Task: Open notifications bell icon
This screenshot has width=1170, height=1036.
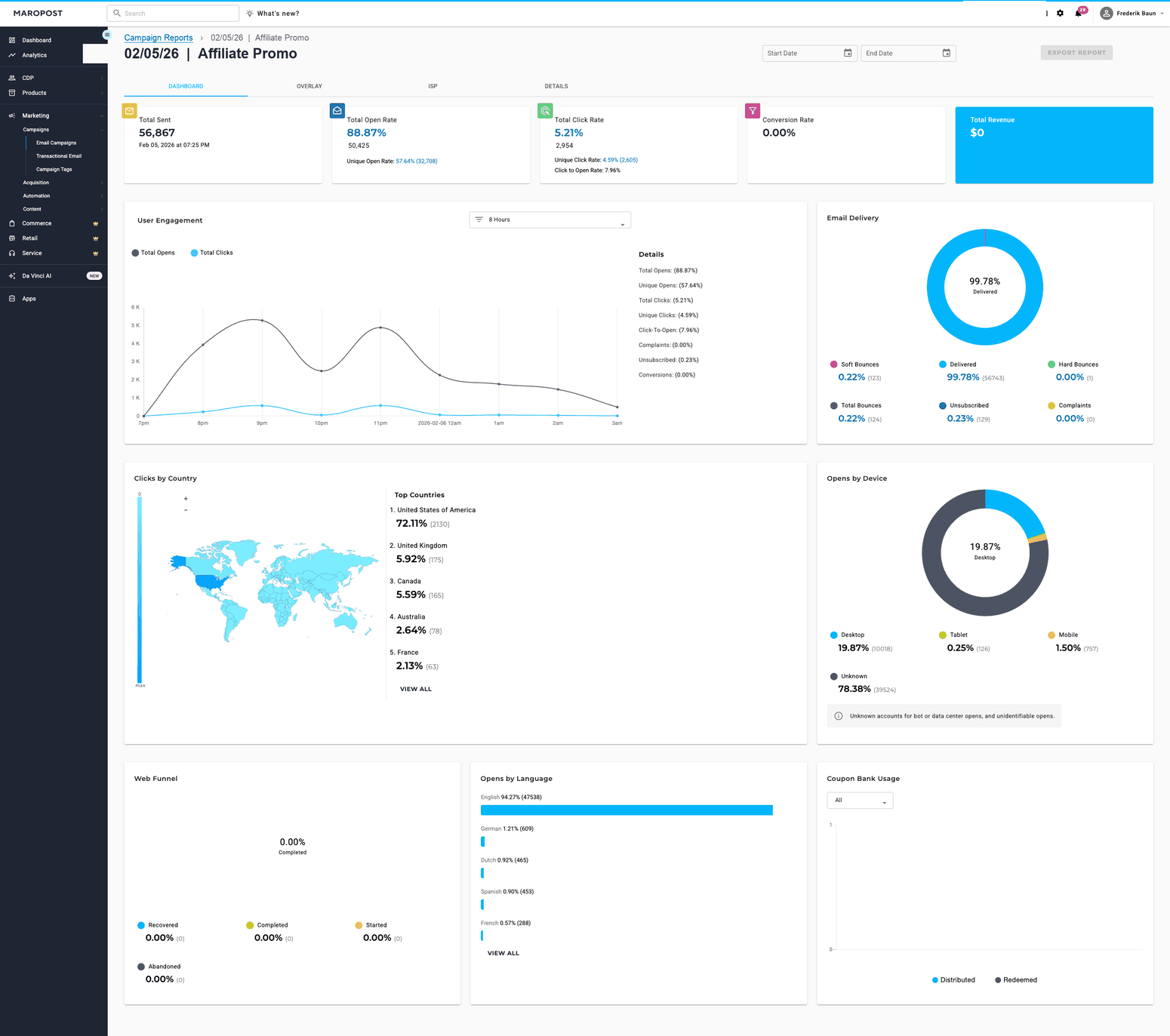Action: (x=1078, y=14)
